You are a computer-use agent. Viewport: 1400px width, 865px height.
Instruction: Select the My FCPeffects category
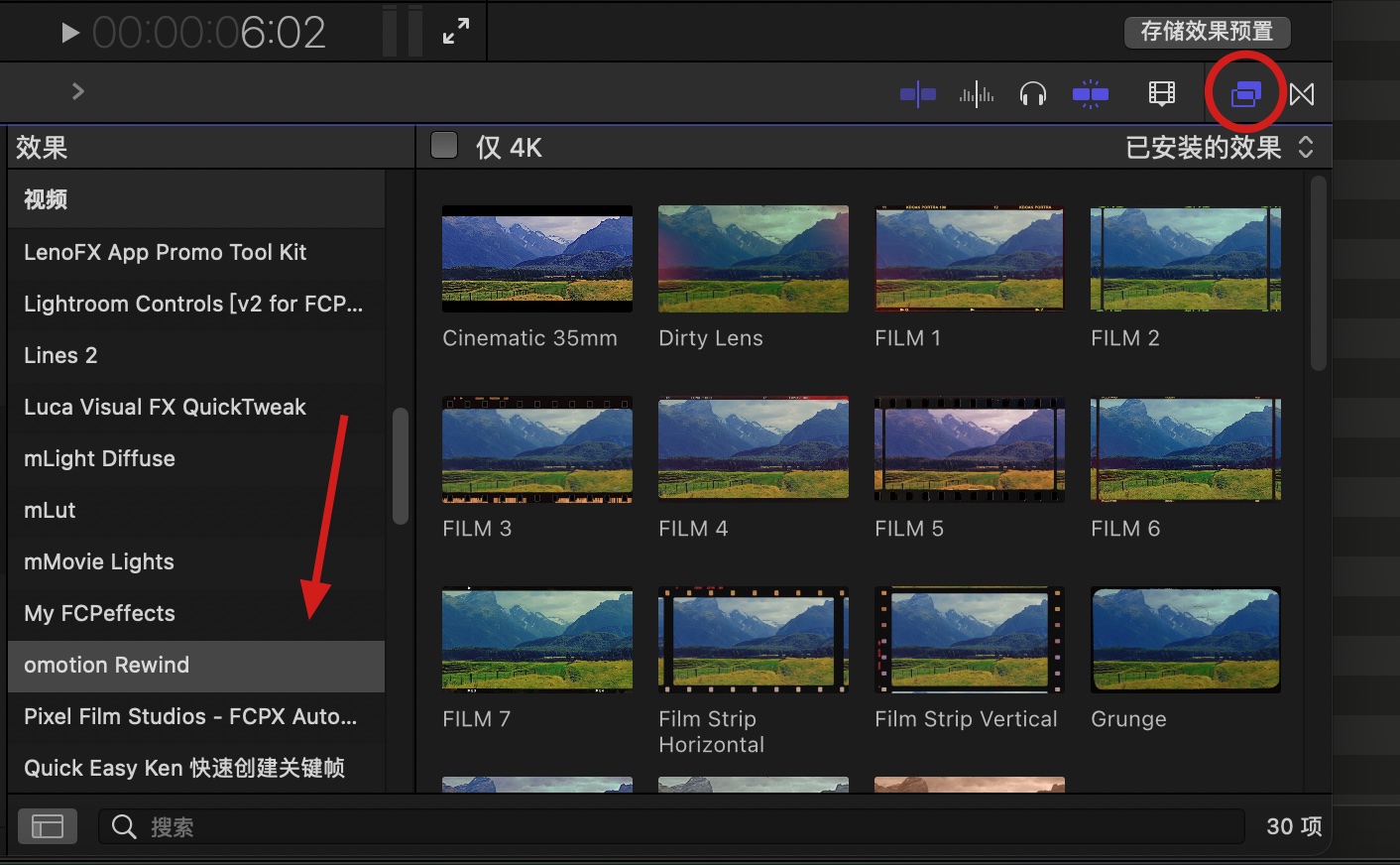pos(99,613)
